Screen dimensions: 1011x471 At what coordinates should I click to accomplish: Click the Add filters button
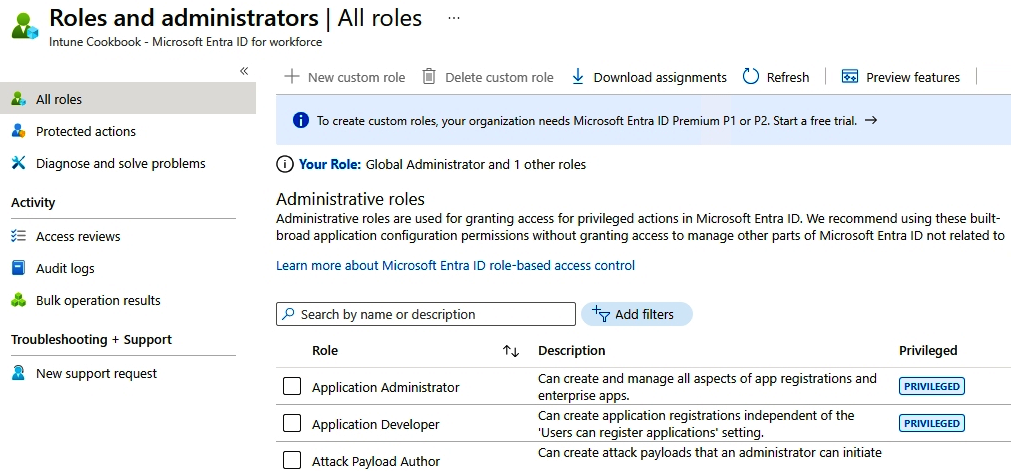(636, 314)
